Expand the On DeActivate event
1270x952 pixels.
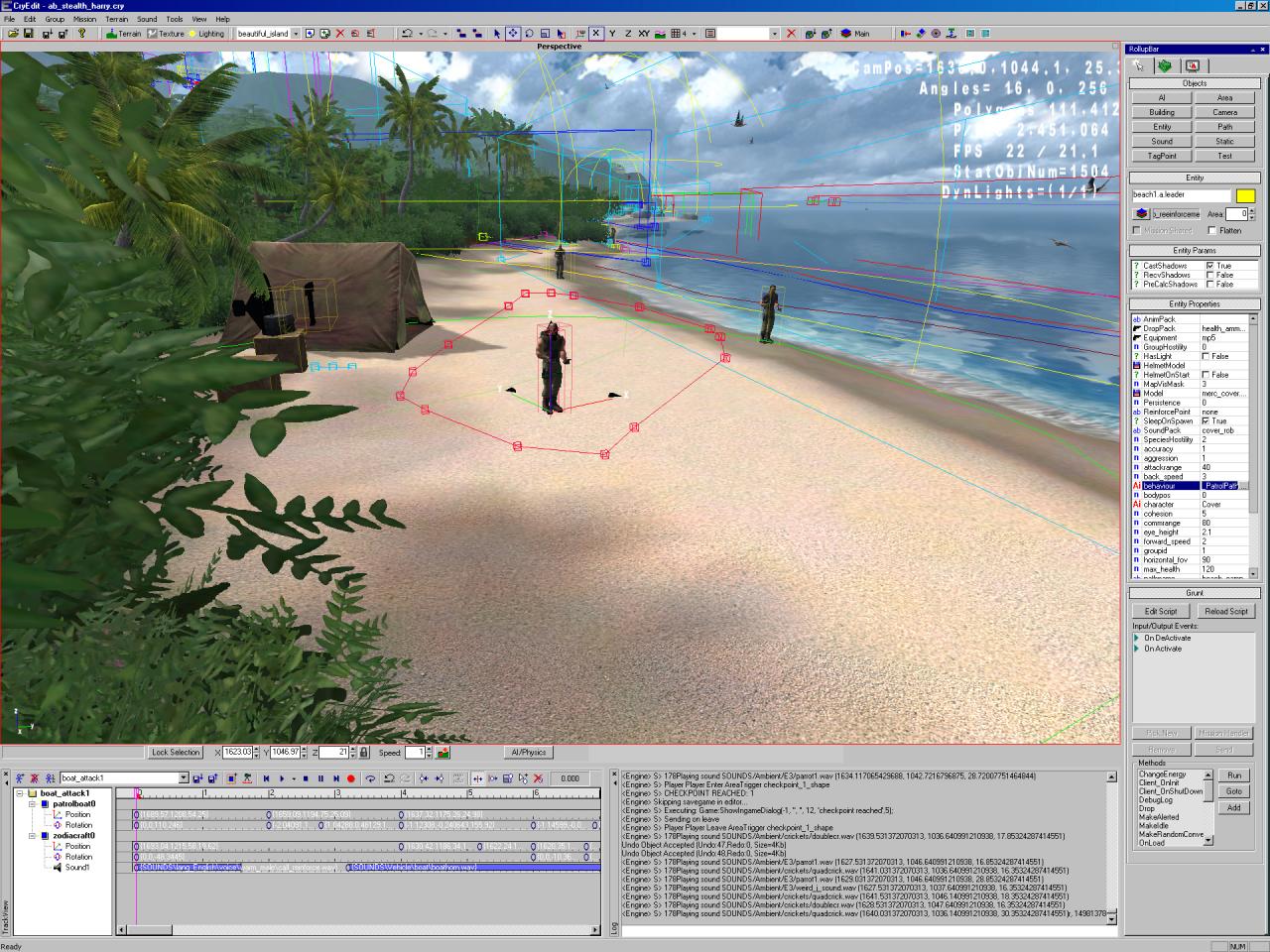click(1137, 638)
